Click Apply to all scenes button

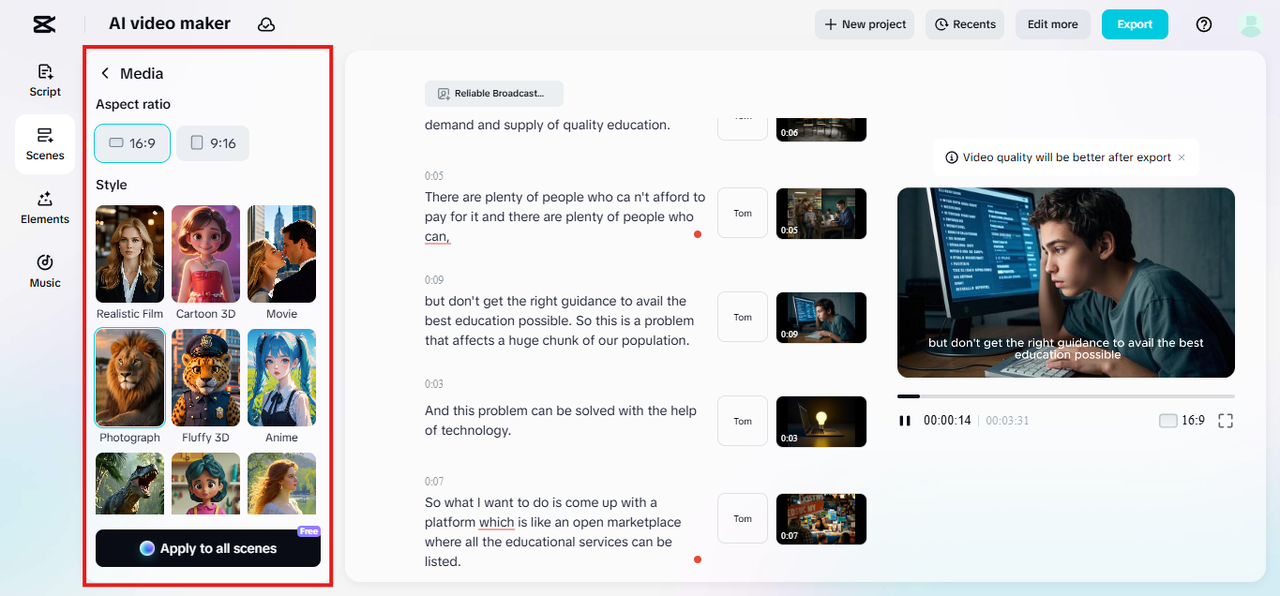pos(208,548)
